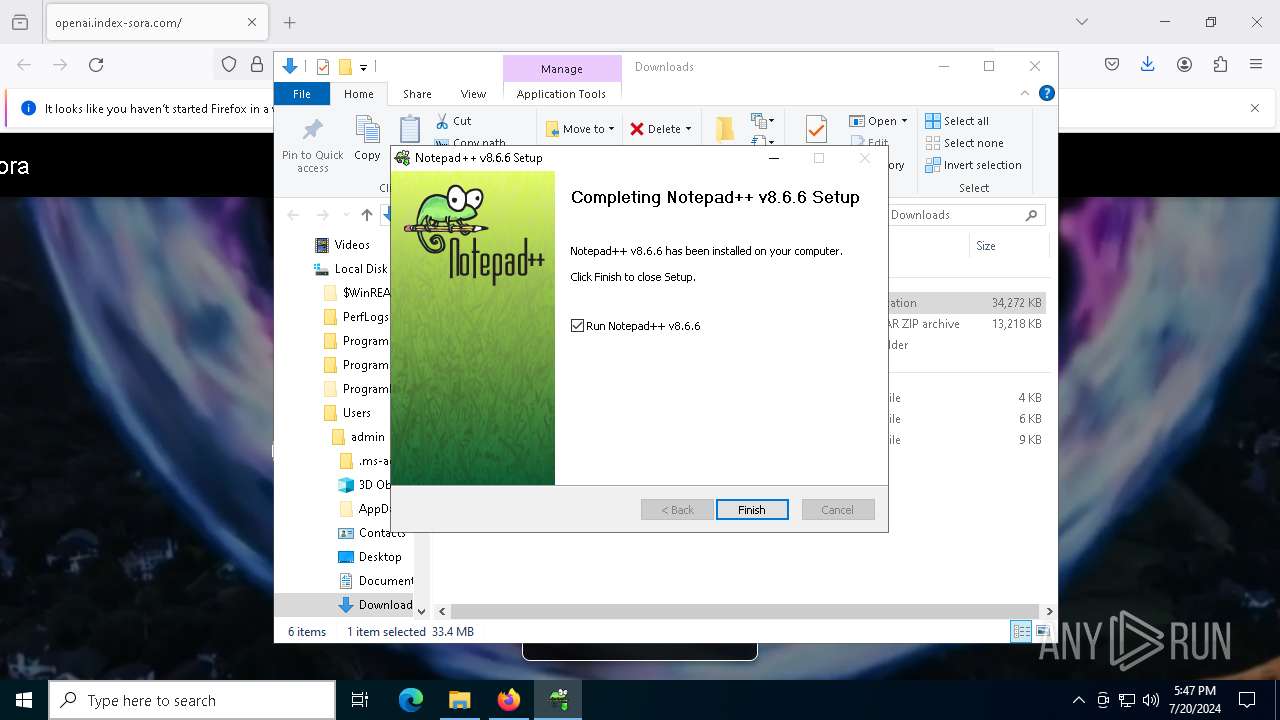Click the New folder icon
1280x720 pixels.
(x=725, y=129)
